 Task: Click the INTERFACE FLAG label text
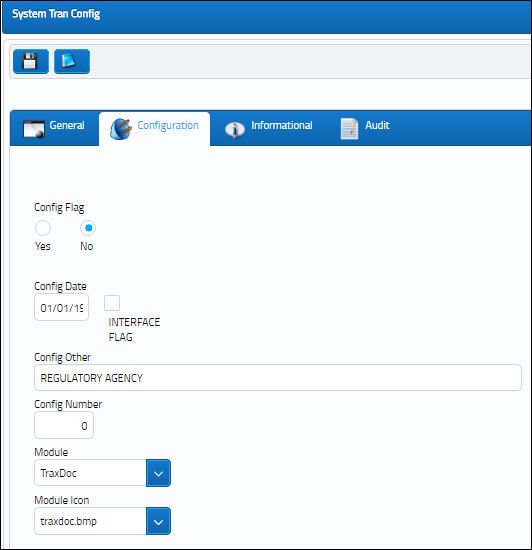pos(134,329)
